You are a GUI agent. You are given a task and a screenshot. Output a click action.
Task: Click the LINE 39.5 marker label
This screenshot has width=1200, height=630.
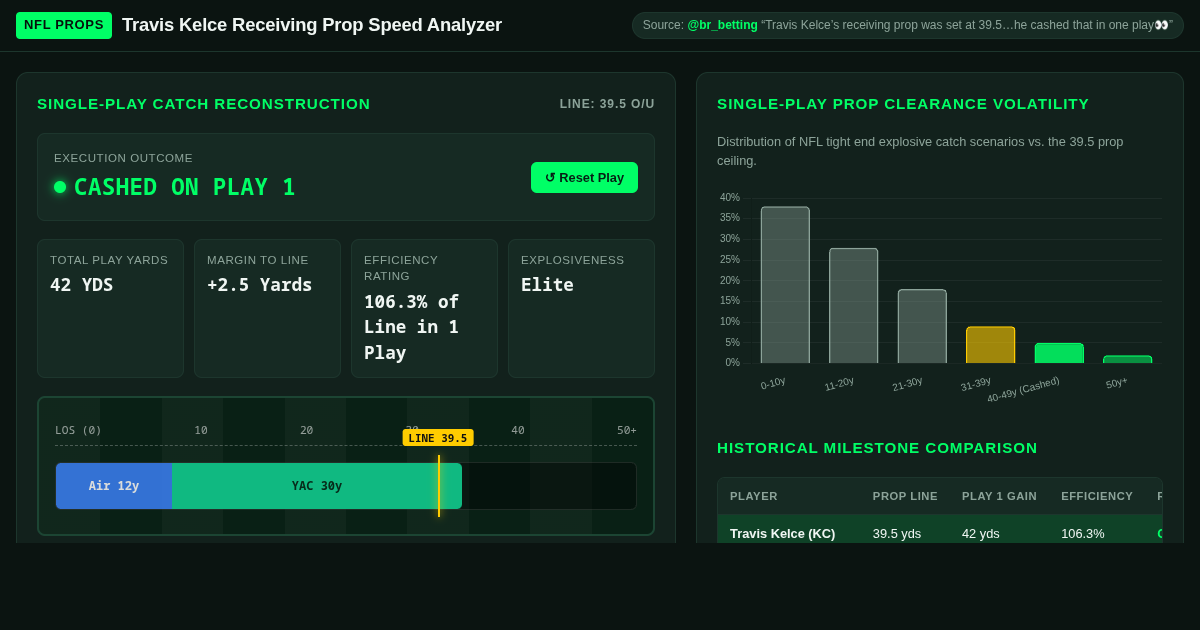pyautogui.click(x=438, y=438)
